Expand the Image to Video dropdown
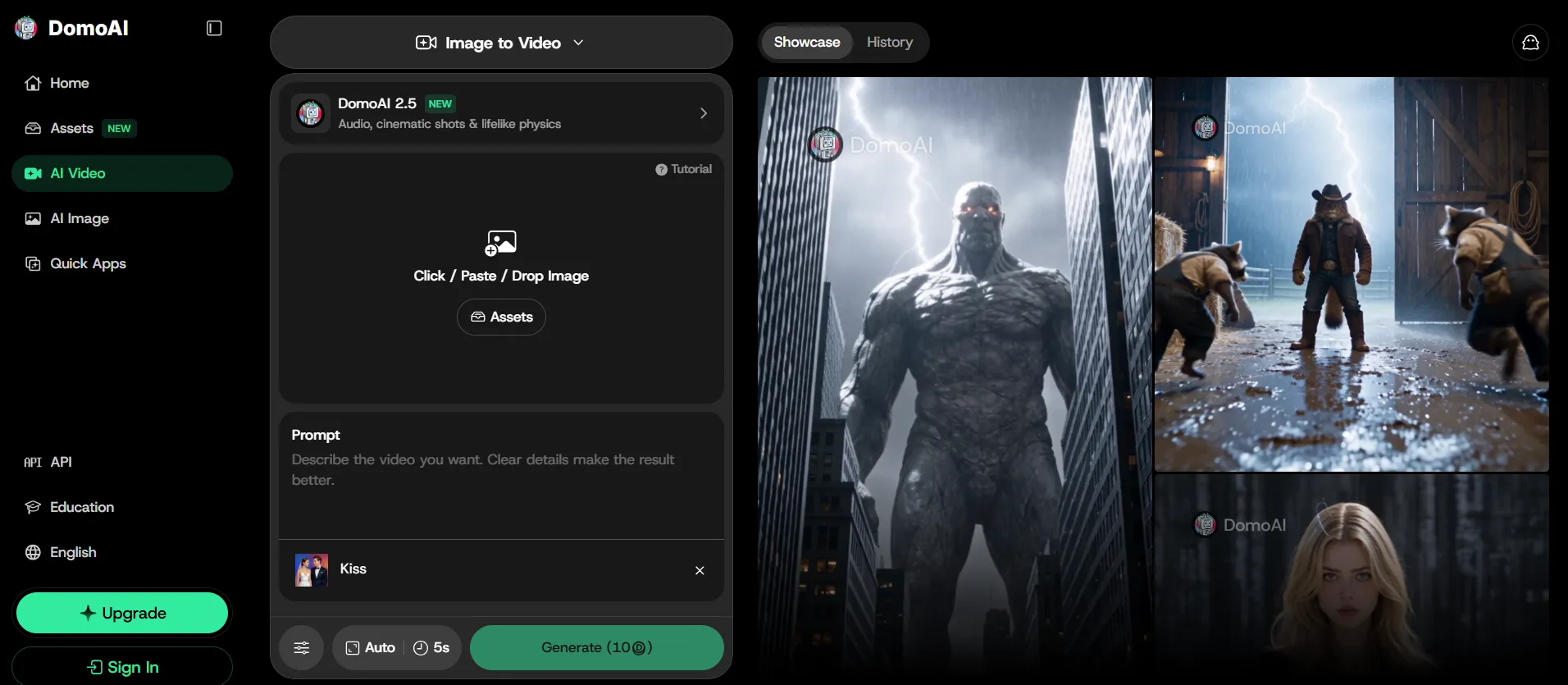 click(x=501, y=43)
